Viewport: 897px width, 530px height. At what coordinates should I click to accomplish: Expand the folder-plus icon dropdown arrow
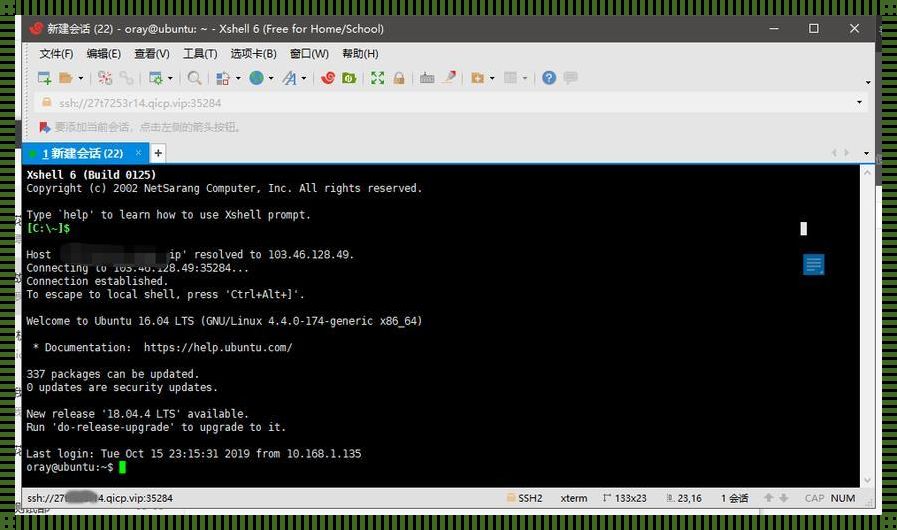point(492,78)
